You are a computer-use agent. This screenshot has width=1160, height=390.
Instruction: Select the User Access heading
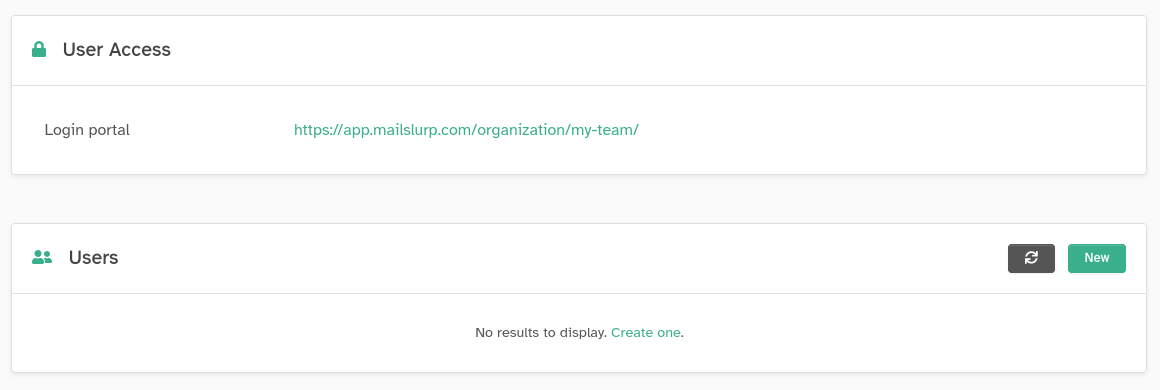tap(117, 50)
